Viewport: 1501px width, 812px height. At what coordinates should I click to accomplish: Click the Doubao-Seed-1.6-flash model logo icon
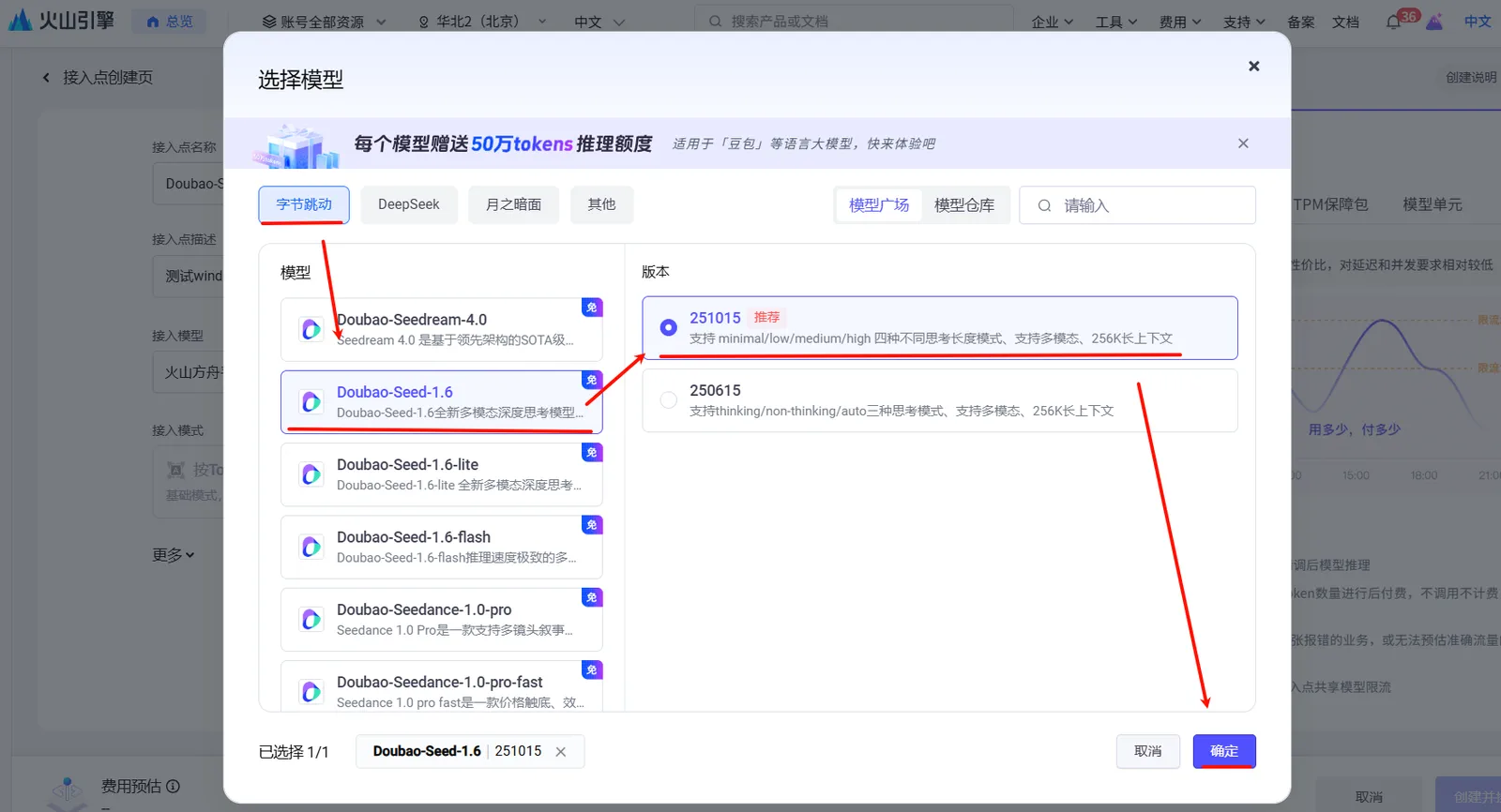[311, 547]
